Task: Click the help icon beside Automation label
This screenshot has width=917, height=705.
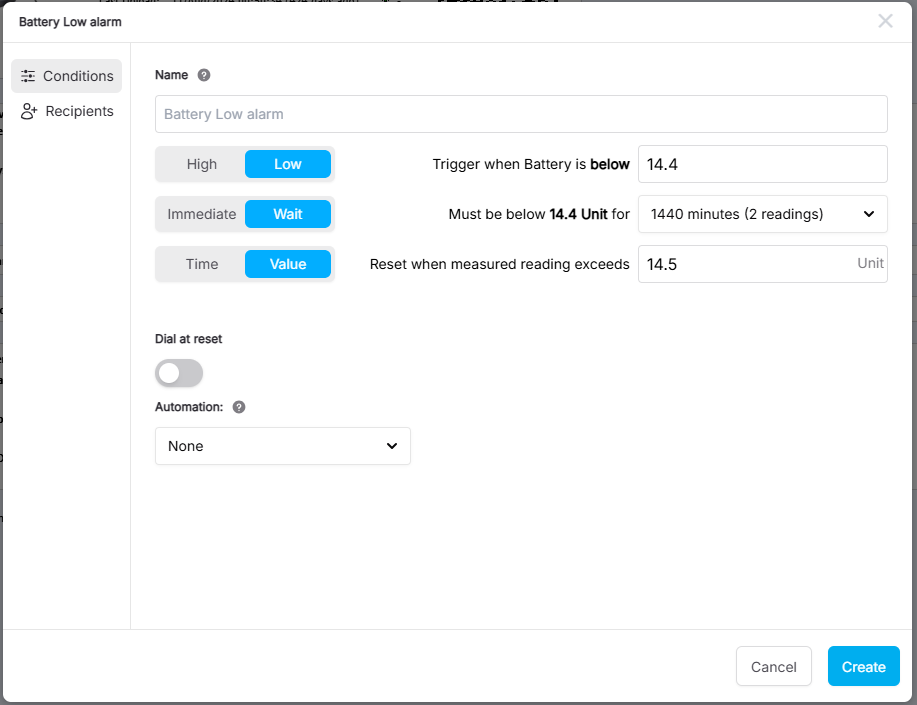Action: pyautogui.click(x=239, y=407)
